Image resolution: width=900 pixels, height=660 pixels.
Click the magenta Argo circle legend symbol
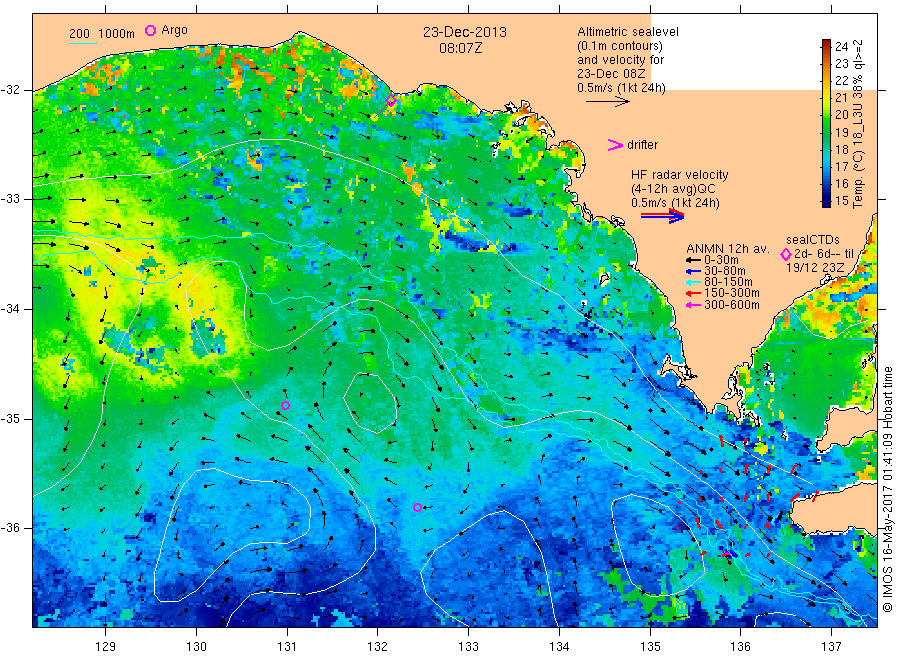(150, 30)
